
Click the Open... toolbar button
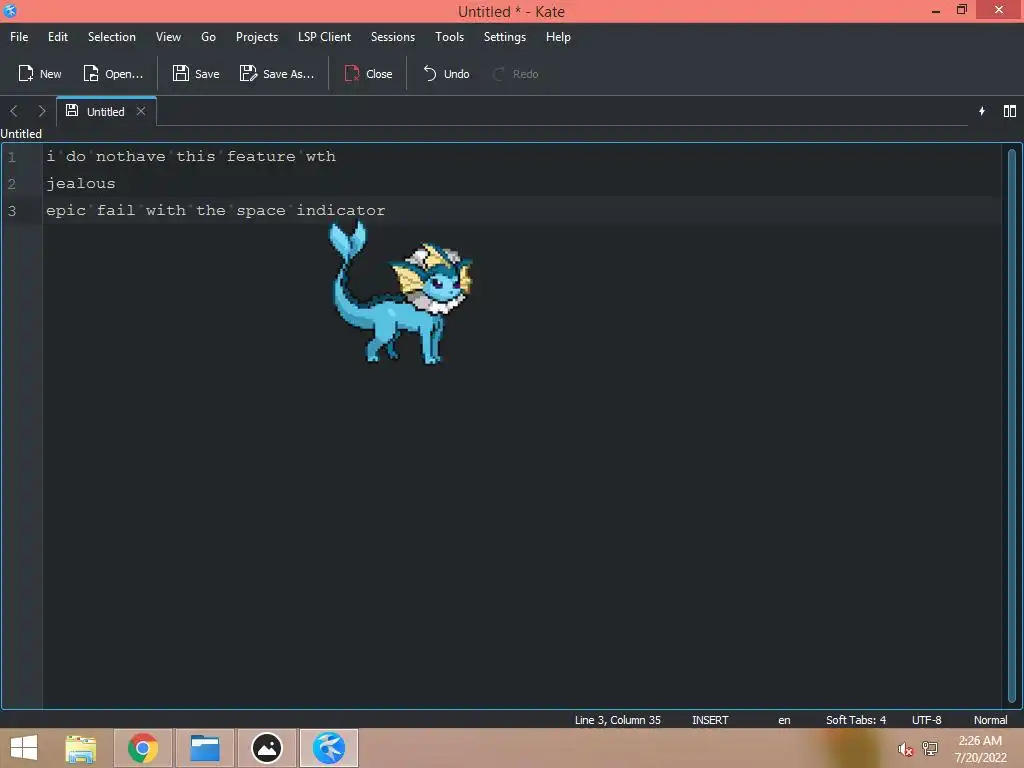point(113,74)
